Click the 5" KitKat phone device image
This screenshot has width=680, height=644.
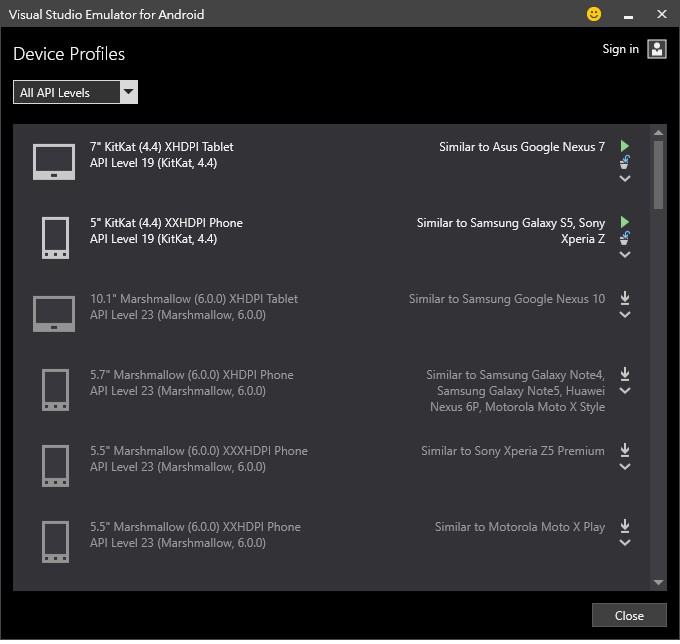pos(55,238)
